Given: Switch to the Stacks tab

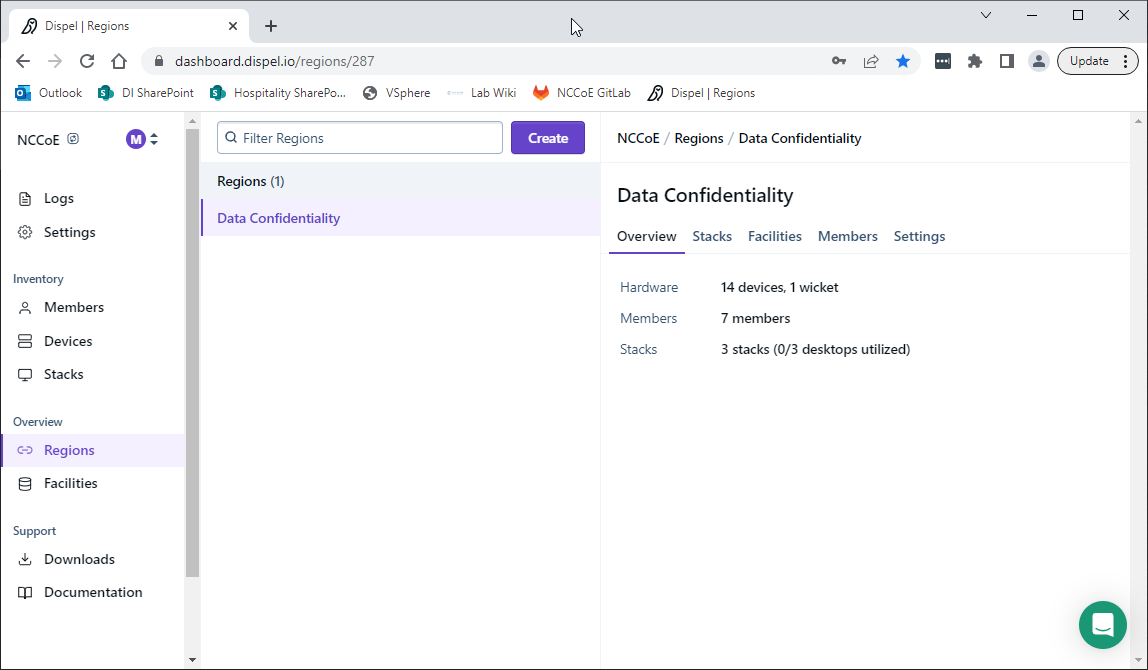Looking at the screenshot, I should [712, 236].
